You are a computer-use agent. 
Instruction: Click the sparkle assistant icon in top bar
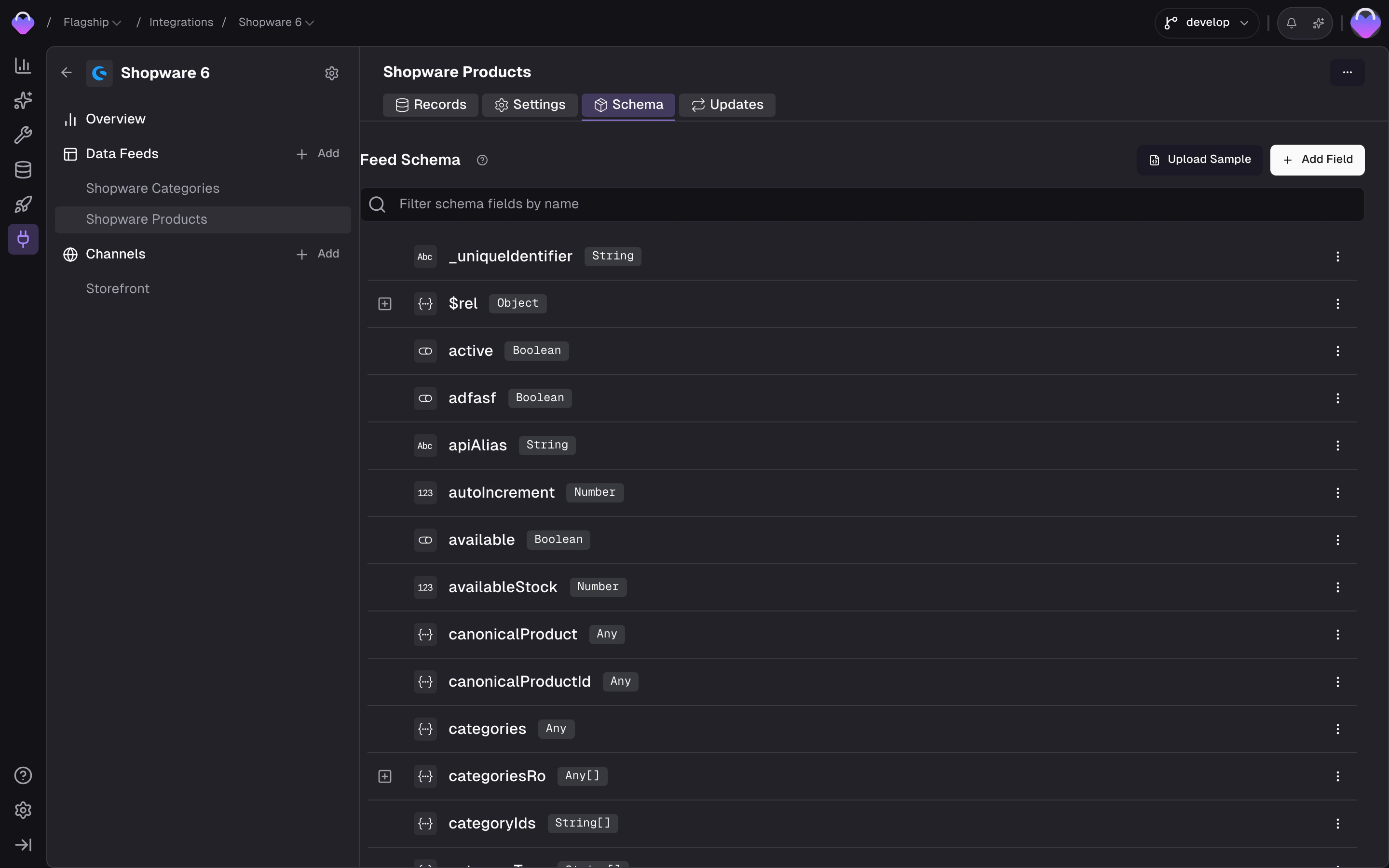[1319, 23]
